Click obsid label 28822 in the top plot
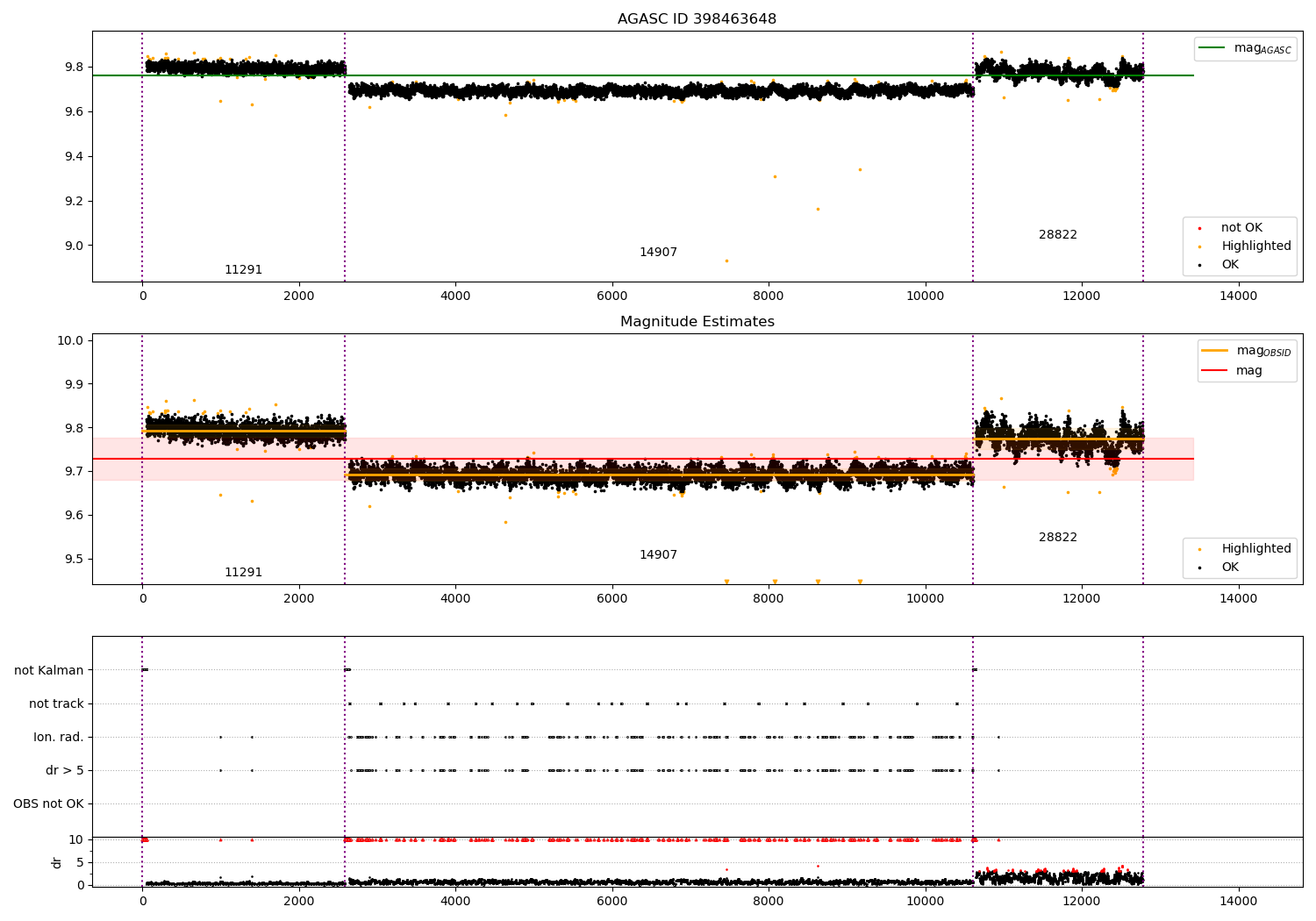This screenshot has width=1316, height=921. [1057, 235]
